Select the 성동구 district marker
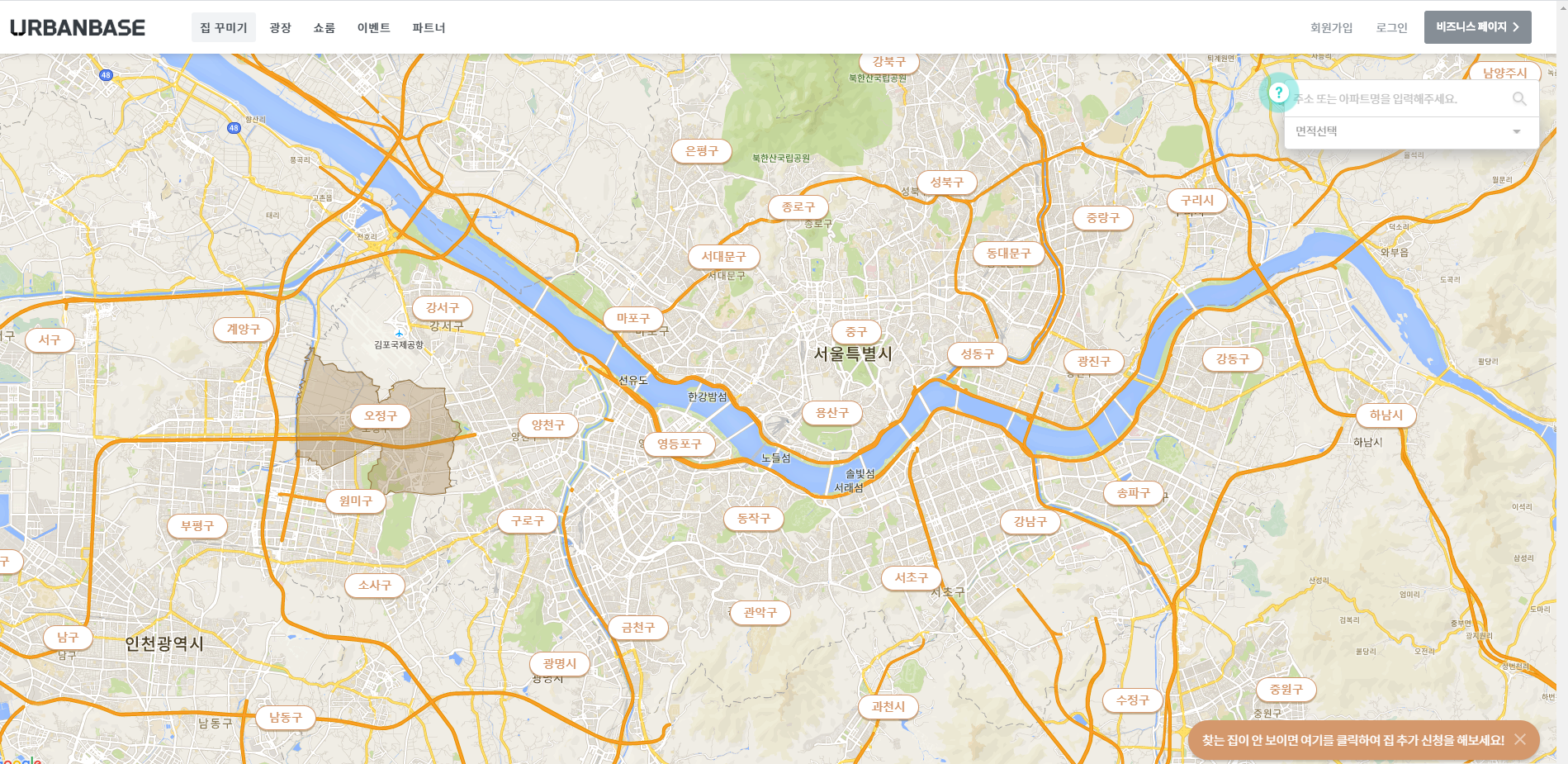Image resolution: width=1568 pixels, height=764 pixels. (978, 354)
